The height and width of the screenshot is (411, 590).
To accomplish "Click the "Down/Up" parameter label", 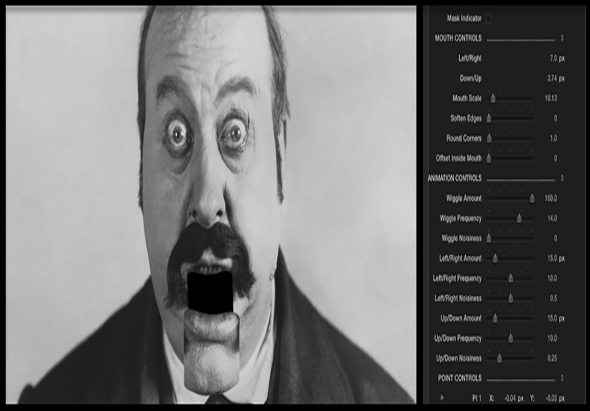I will click(470, 78).
